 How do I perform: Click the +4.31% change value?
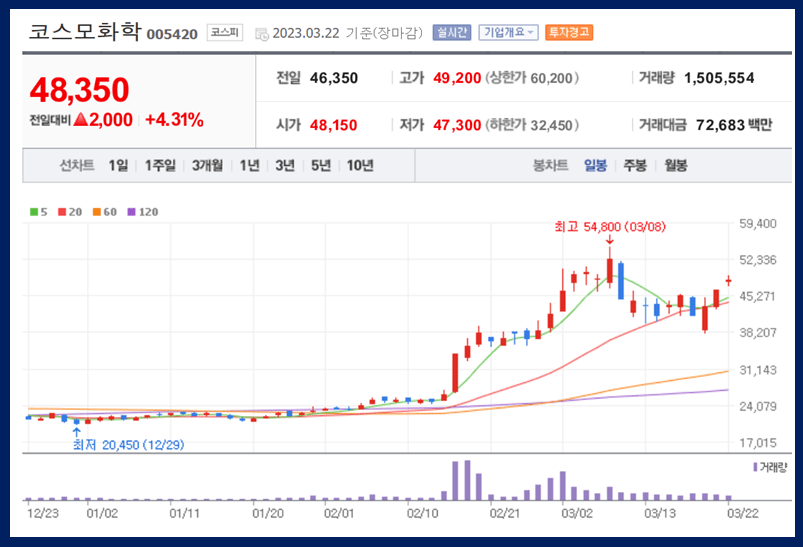(x=174, y=120)
